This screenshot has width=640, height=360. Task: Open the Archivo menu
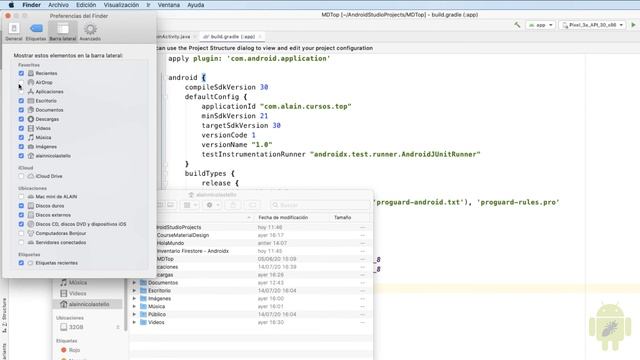pos(58,5)
